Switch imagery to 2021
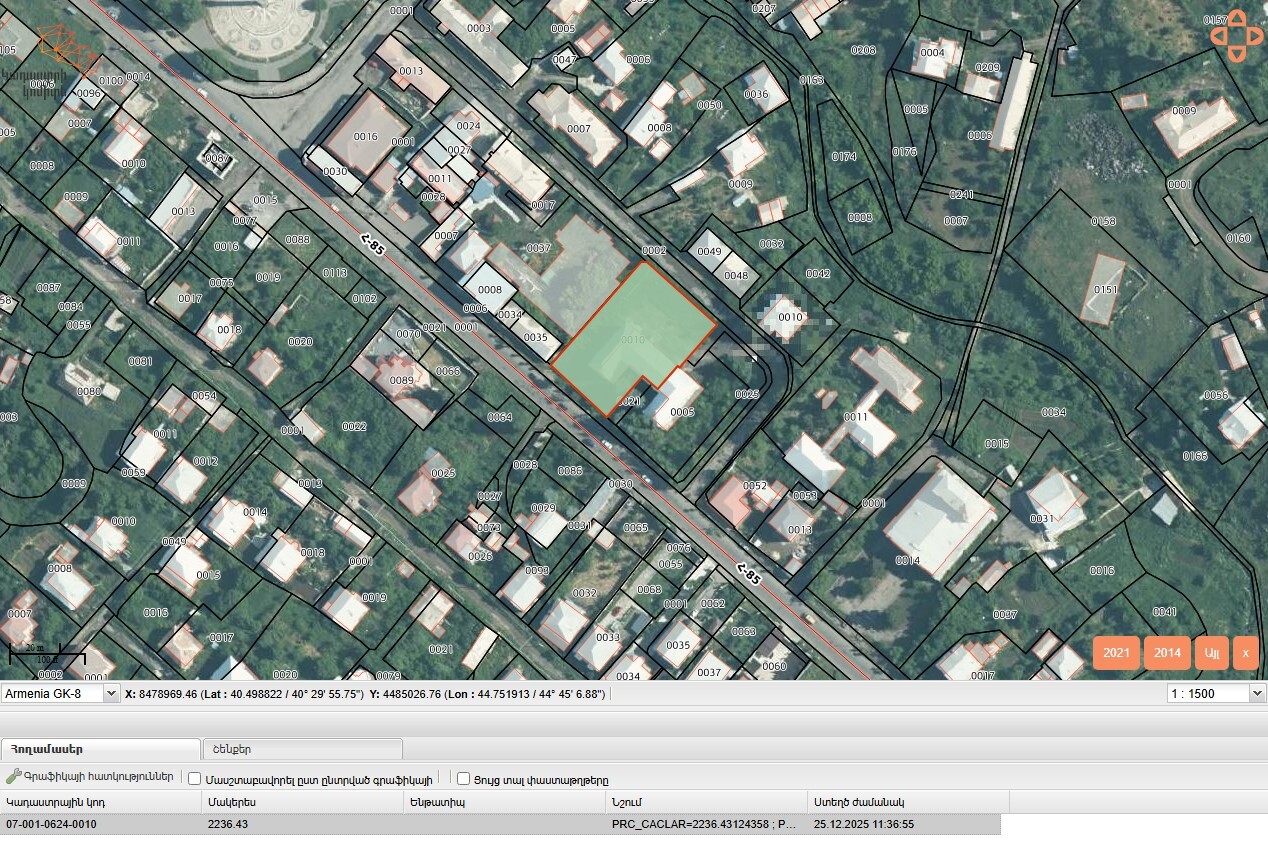The width and height of the screenshot is (1268, 856). point(1116,653)
